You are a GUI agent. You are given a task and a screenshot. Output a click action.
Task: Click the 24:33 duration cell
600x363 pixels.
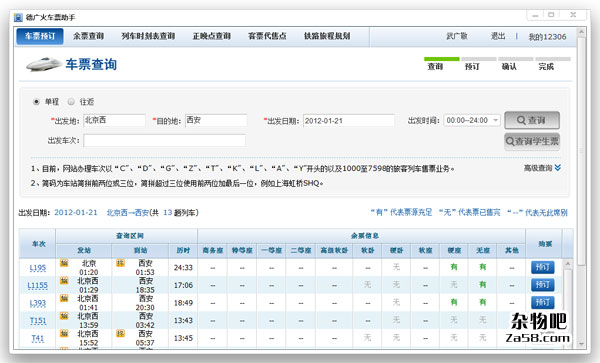click(183, 267)
